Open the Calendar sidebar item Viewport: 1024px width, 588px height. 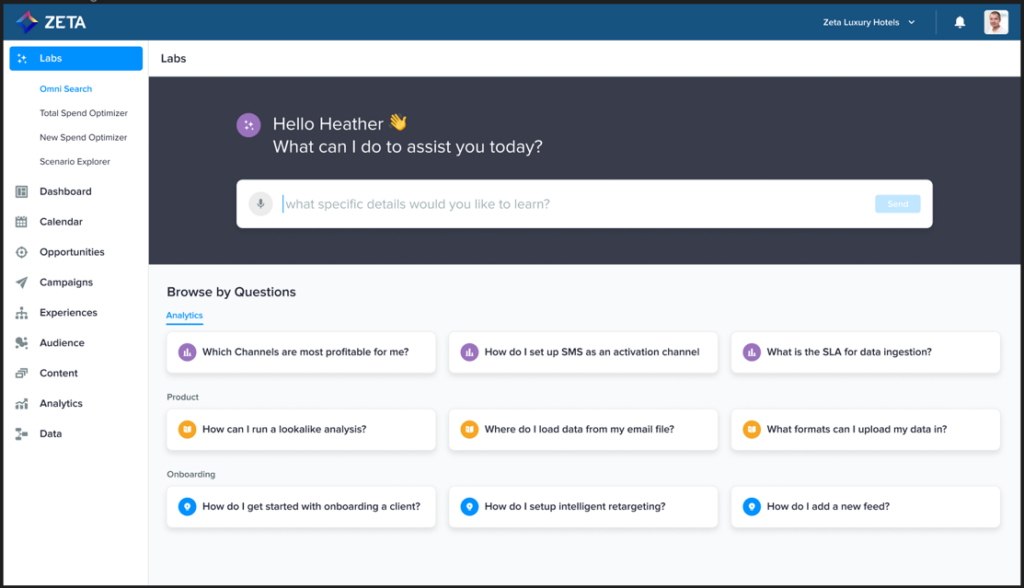(x=61, y=221)
